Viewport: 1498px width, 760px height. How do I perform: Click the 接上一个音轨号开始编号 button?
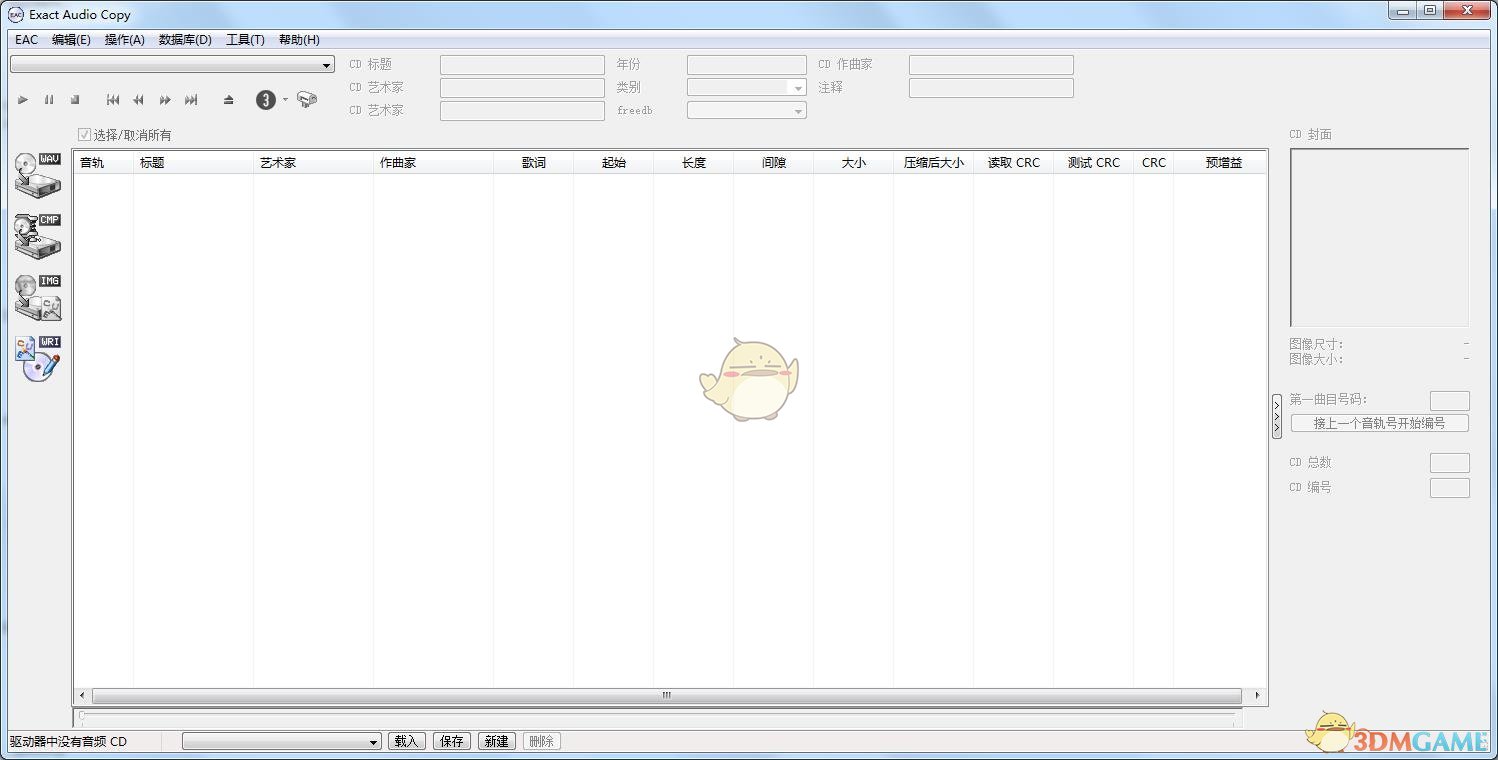click(x=1379, y=423)
